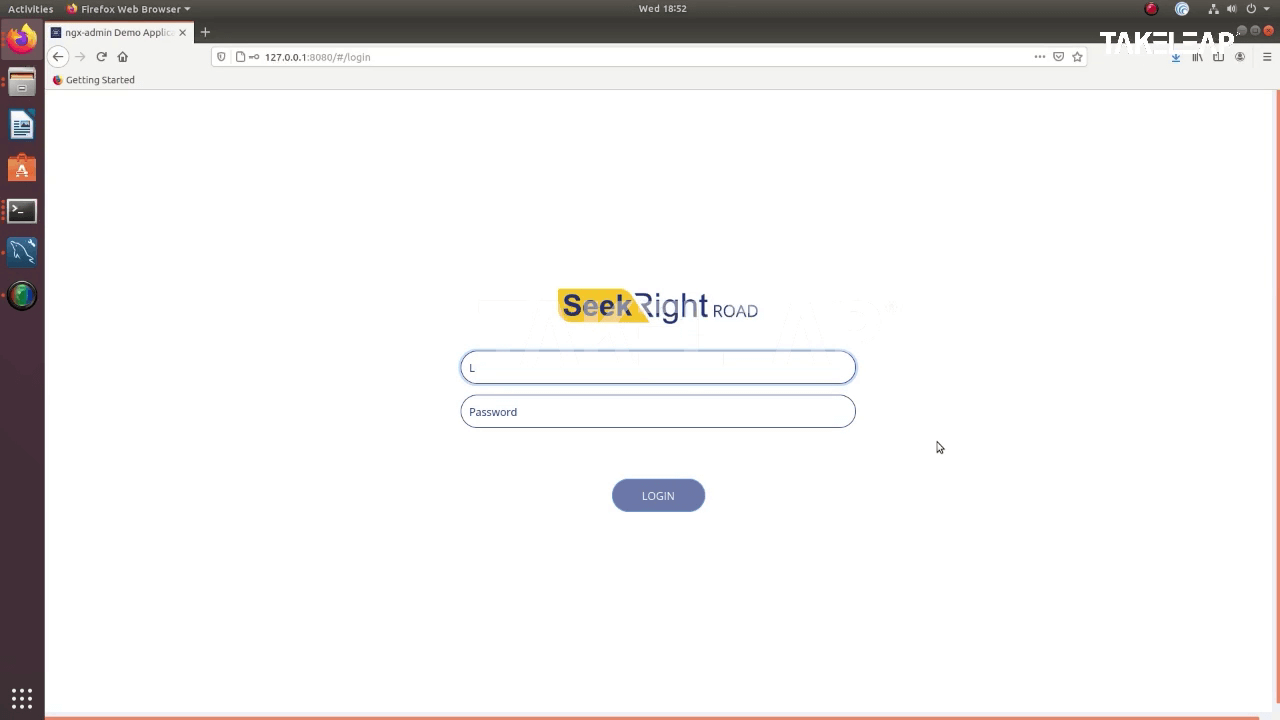Image resolution: width=1280 pixels, height=720 pixels.
Task: Toggle the sidebar view icon
Action: click(x=1218, y=57)
